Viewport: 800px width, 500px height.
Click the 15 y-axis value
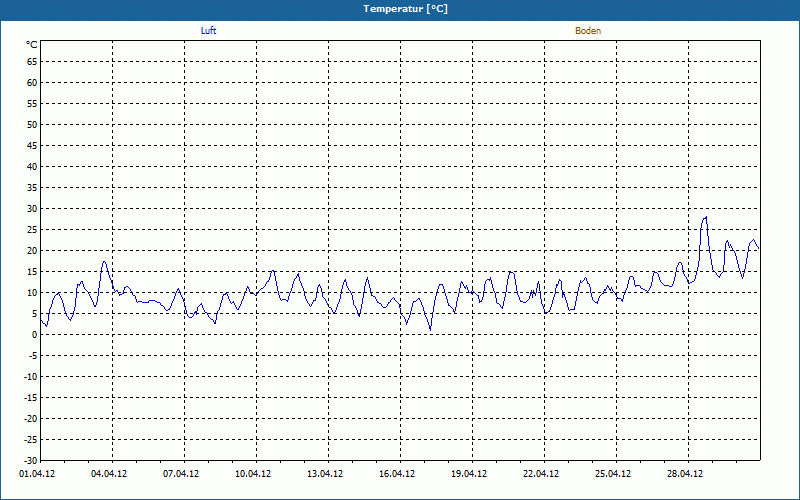click(32, 271)
